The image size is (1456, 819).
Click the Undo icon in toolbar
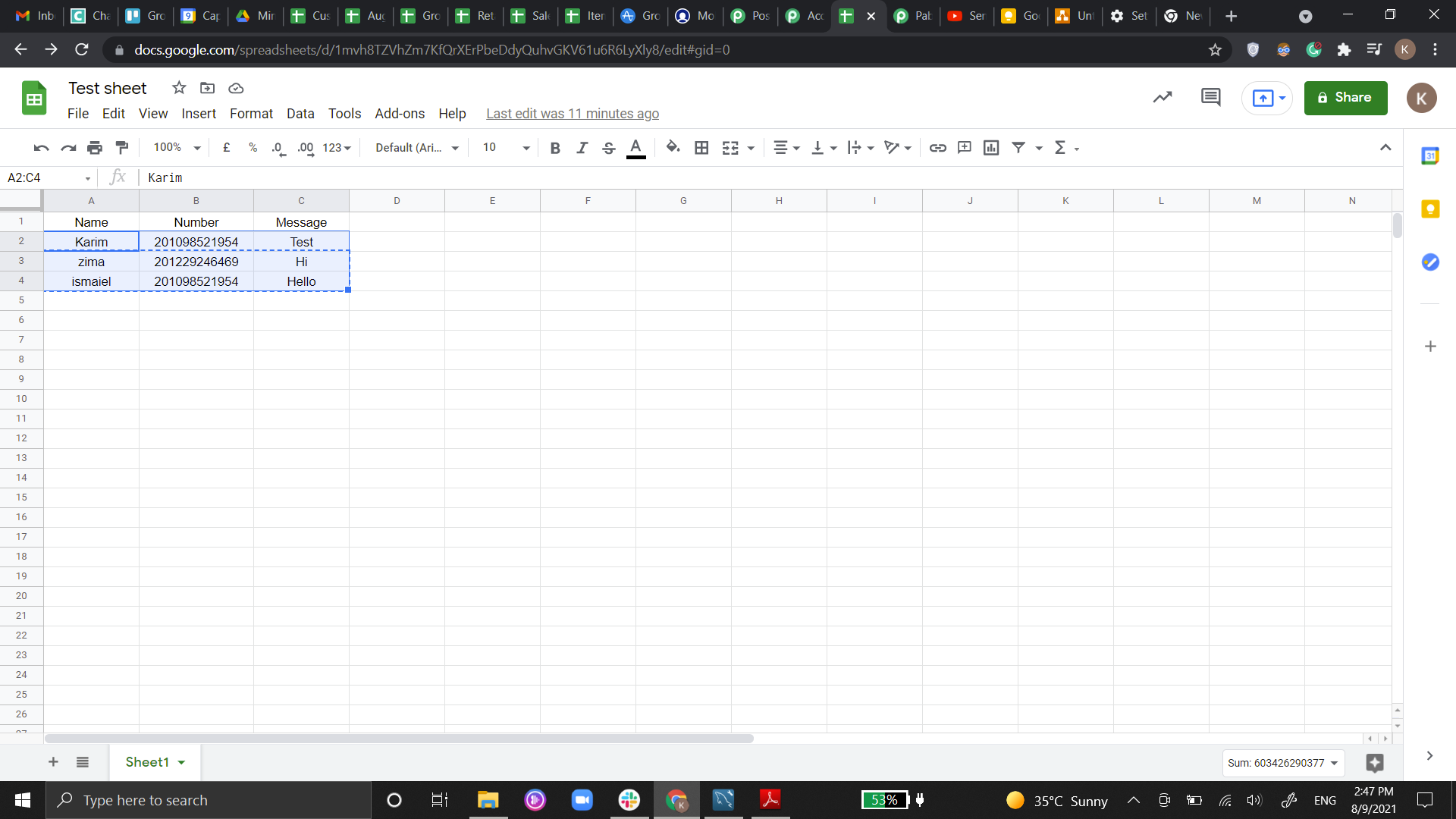(x=41, y=148)
